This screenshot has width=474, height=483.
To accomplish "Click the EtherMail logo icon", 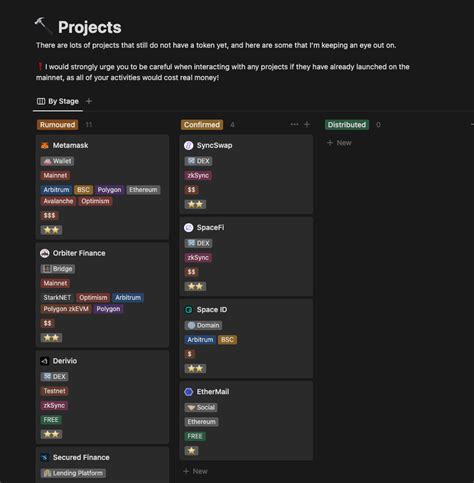I will [189, 392].
